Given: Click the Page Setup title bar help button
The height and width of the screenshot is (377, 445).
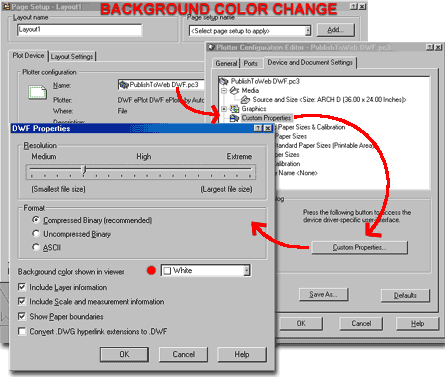Looking at the screenshot, I should [354, 6].
